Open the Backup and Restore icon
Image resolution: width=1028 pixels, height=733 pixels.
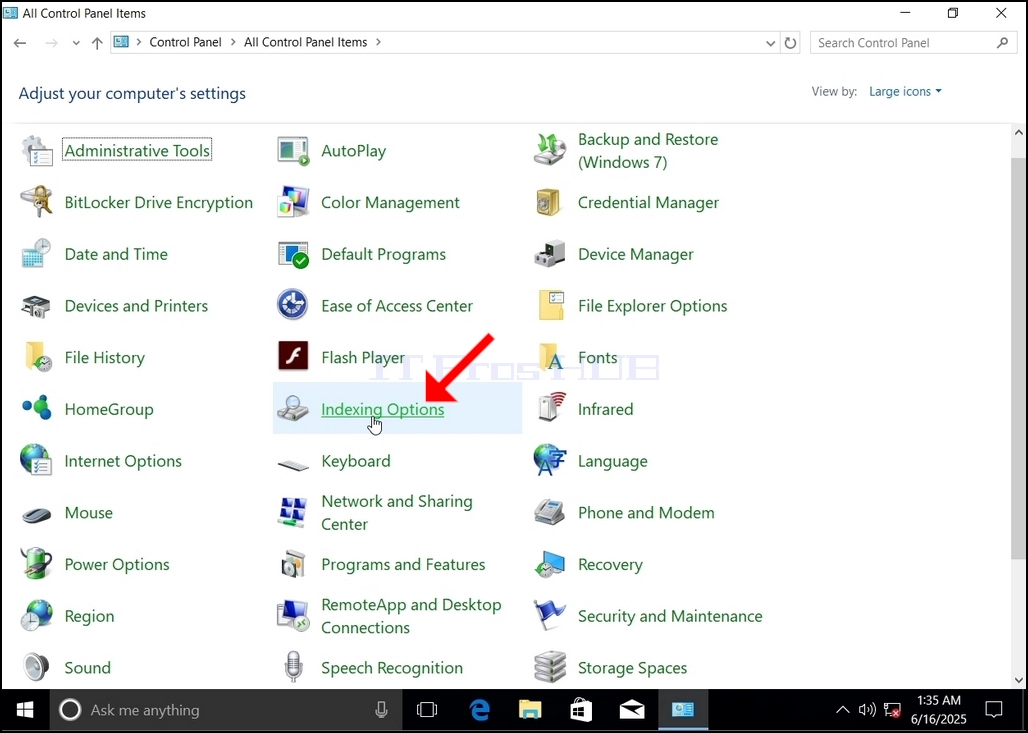click(550, 151)
